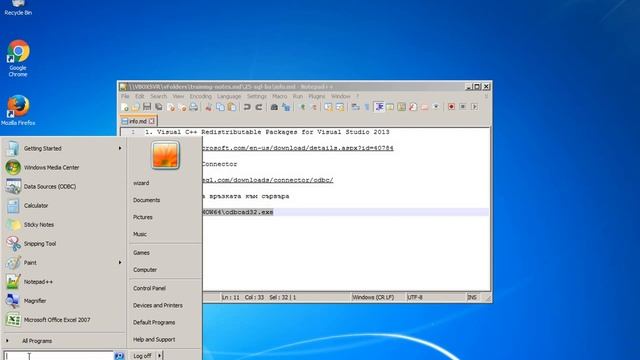
Task: Open Mozilla Firefox desktop shortcut
Action: click(18, 110)
